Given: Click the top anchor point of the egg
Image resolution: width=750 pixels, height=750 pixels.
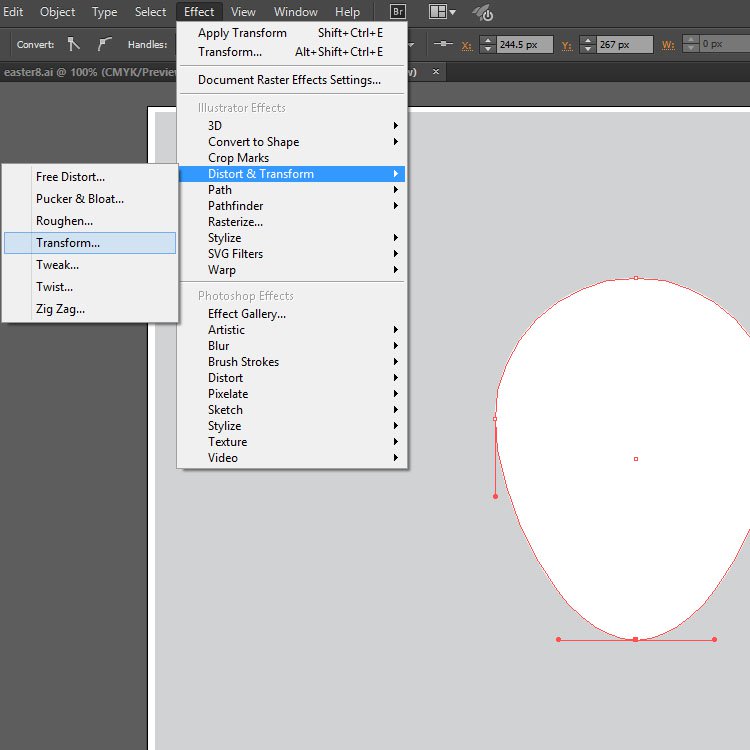Looking at the screenshot, I should [x=636, y=278].
